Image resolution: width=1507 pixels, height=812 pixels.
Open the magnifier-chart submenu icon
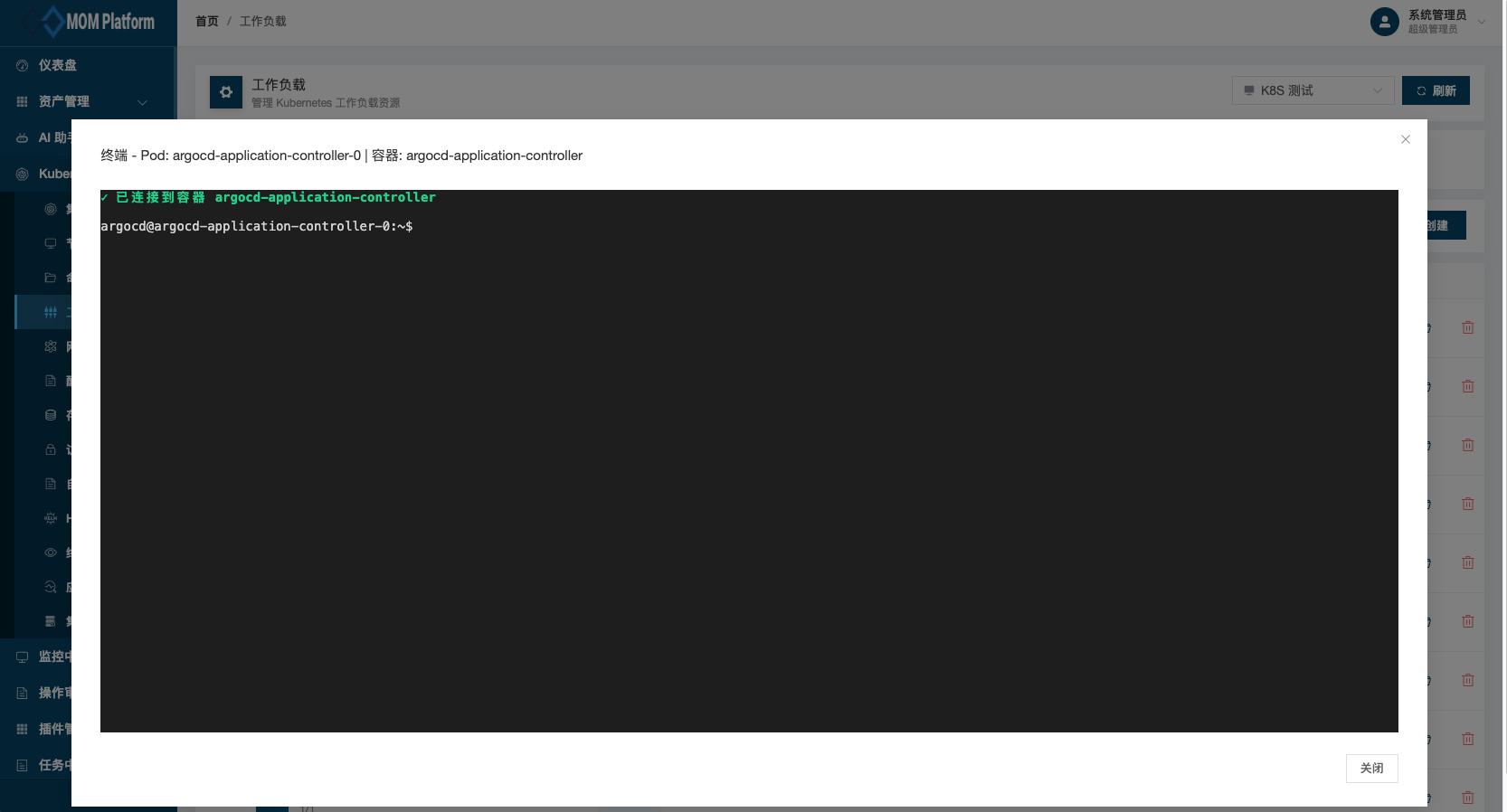[x=51, y=587]
